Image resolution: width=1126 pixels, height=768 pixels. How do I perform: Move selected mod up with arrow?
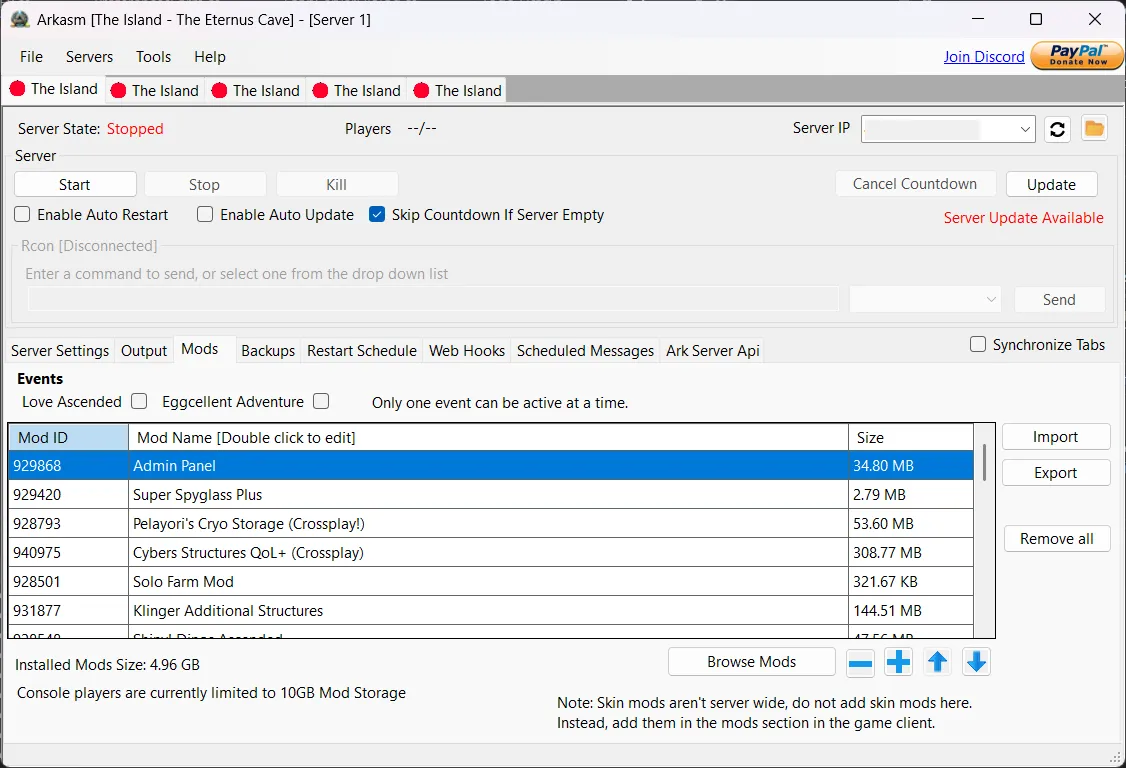(937, 662)
